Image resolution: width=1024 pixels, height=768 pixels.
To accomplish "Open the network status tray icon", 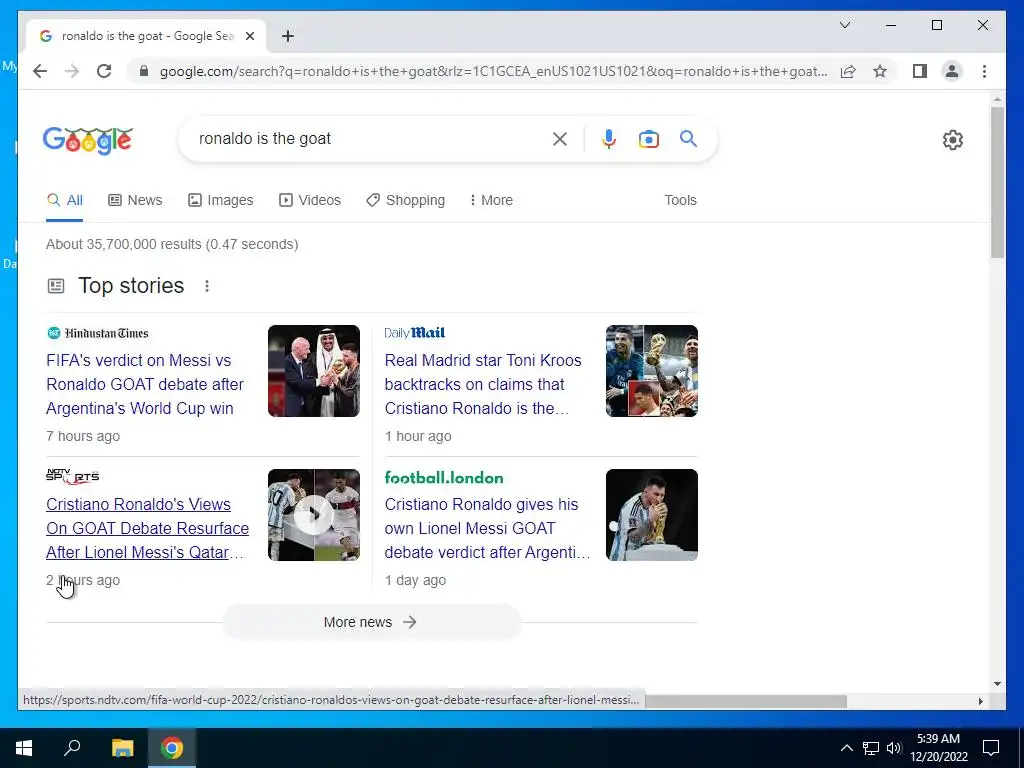I will [871, 748].
